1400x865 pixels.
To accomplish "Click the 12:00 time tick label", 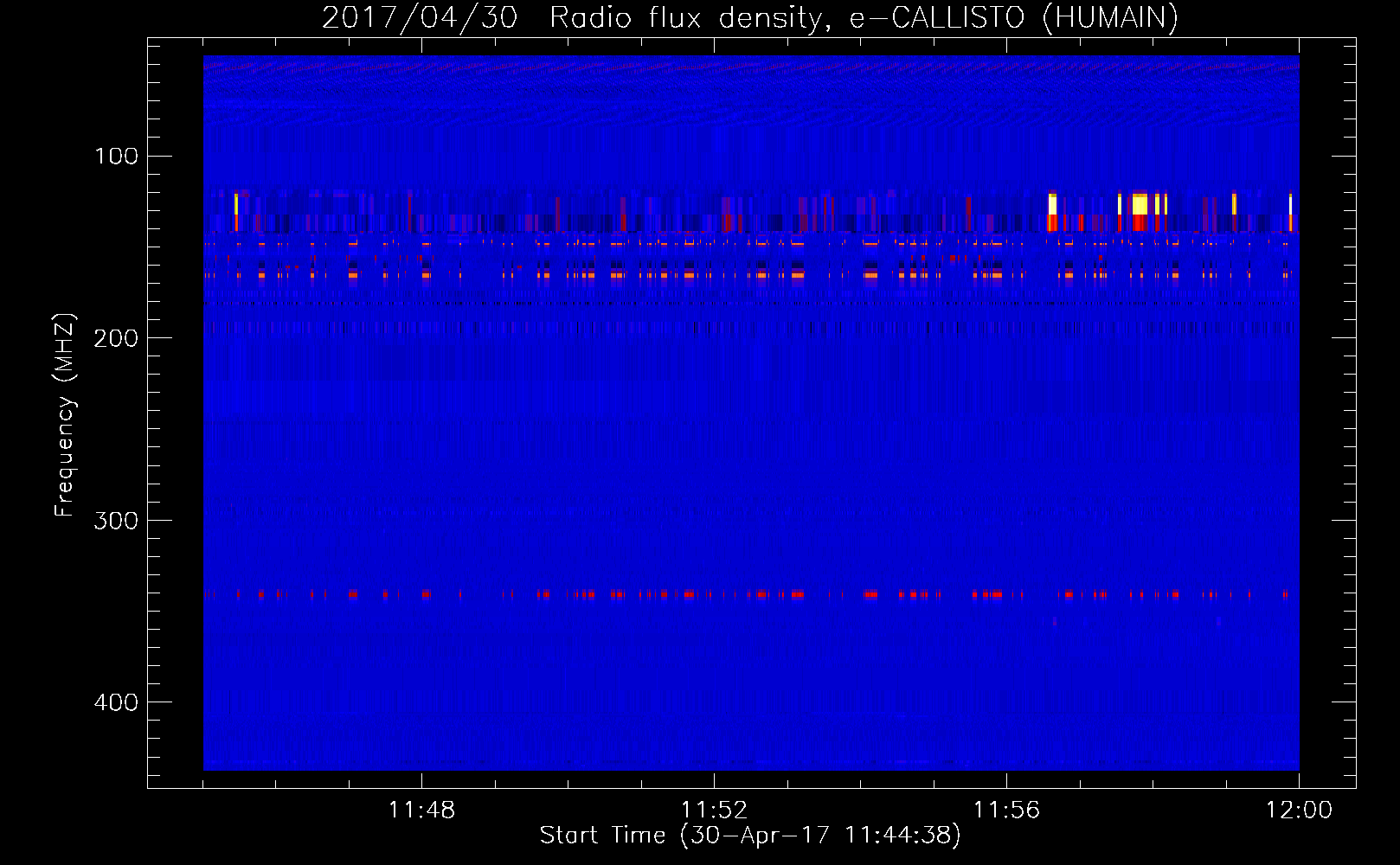I will pos(1299,811).
